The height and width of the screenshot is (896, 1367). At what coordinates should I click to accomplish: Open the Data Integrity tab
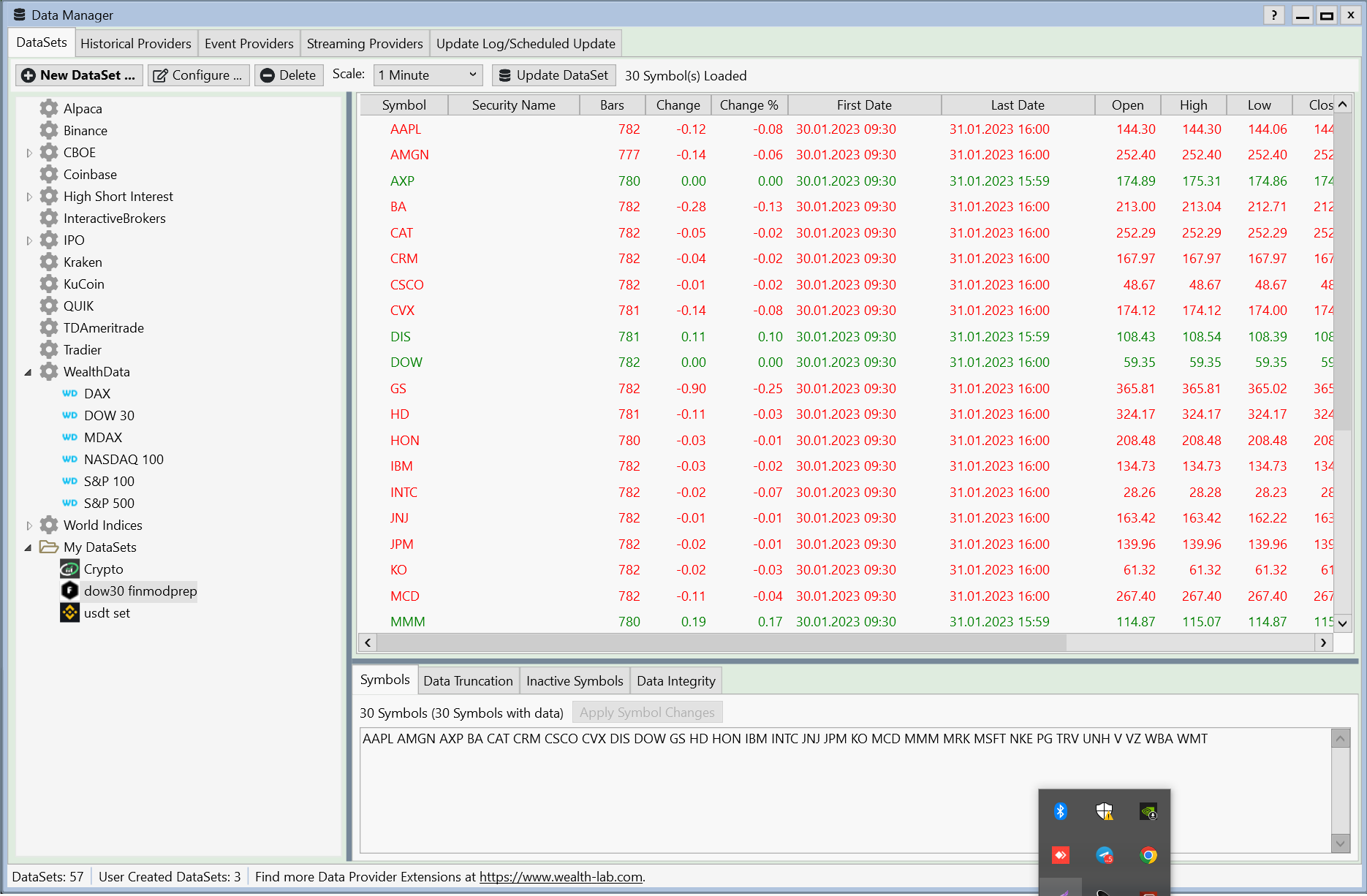click(675, 680)
